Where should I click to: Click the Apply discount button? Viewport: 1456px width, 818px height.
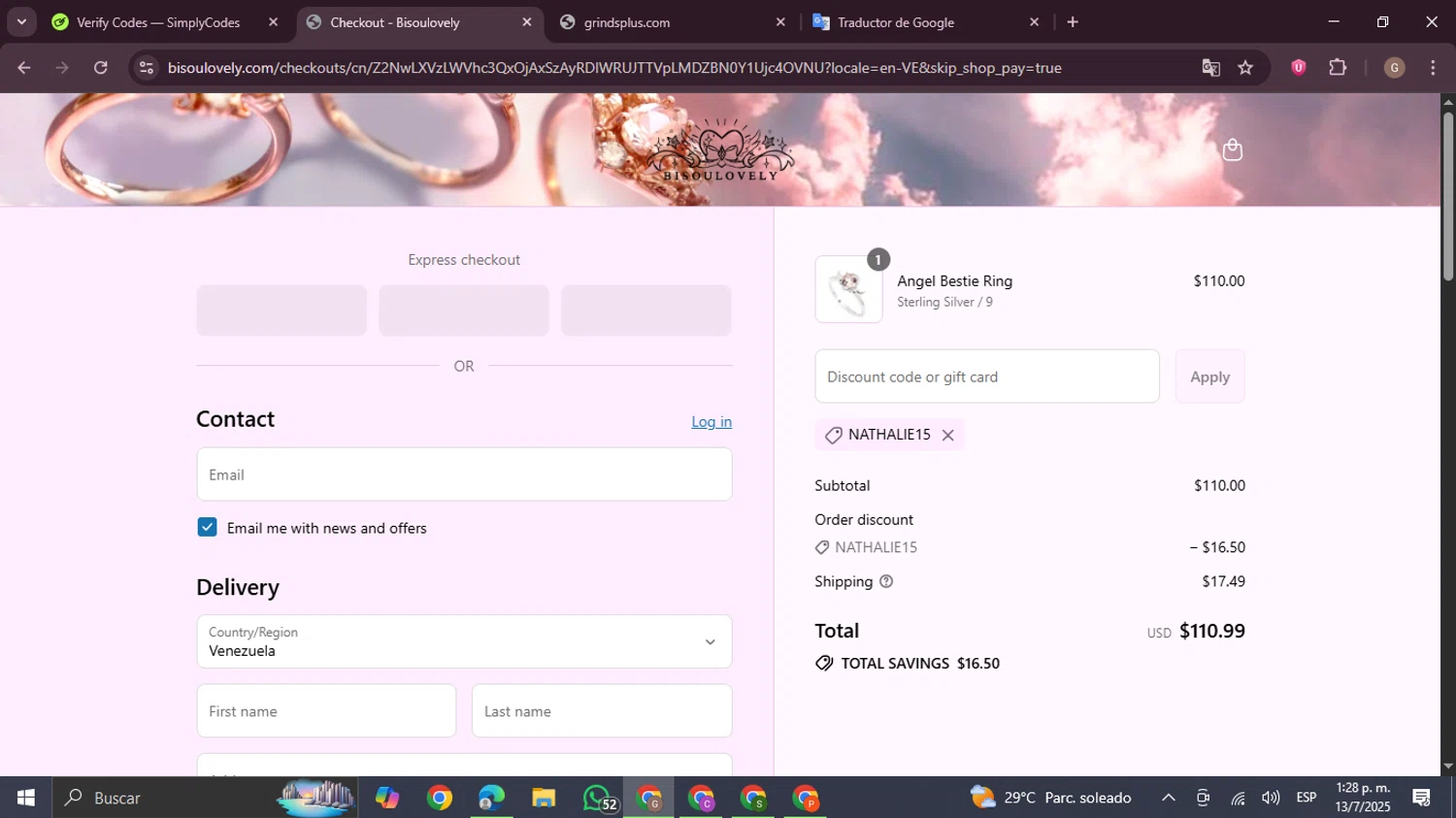tap(1210, 376)
